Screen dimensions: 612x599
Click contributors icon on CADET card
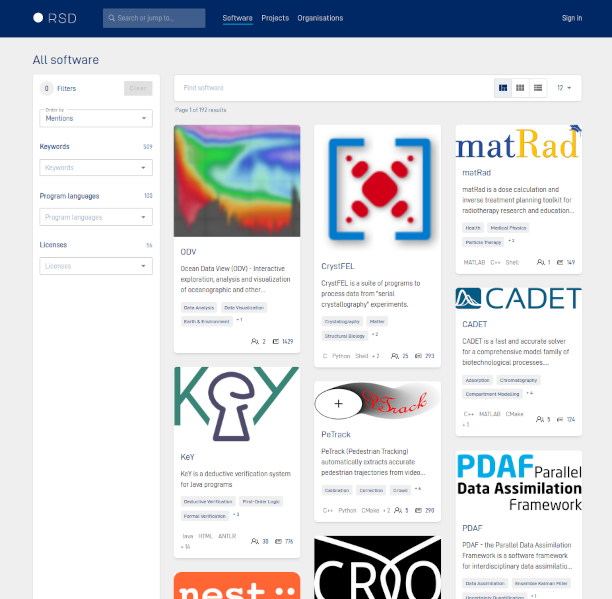coord(540,419)
